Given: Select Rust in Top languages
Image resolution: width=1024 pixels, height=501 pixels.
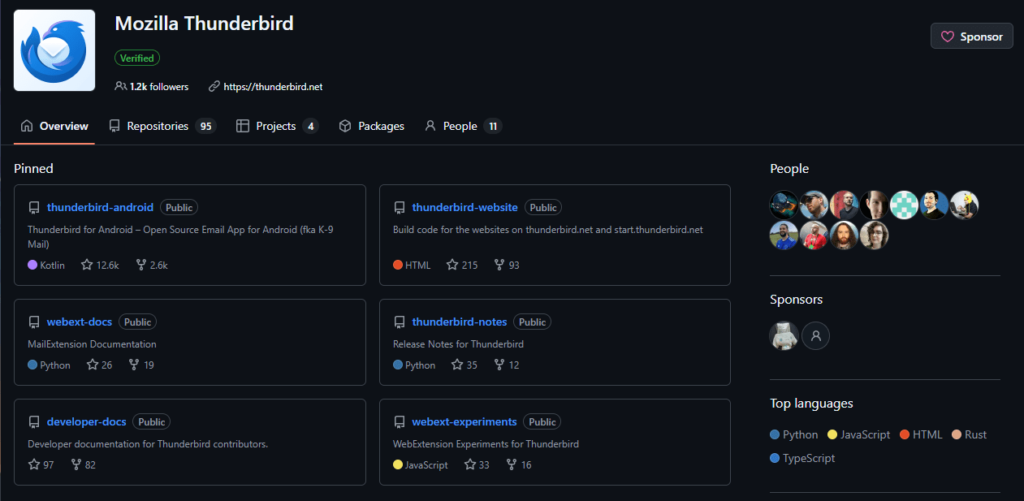Looking at the screenshot, I should (975, 435).
